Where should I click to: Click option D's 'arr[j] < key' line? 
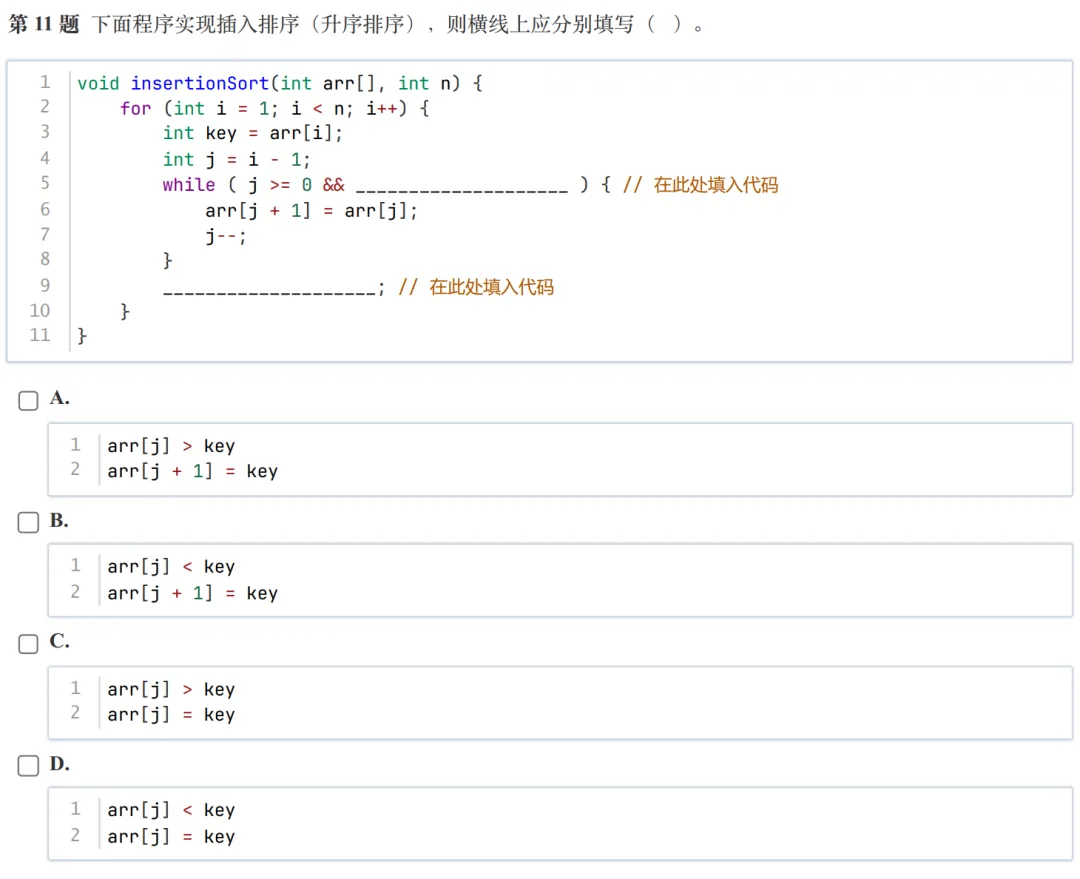pyautogui.click(x=171, y=810)
